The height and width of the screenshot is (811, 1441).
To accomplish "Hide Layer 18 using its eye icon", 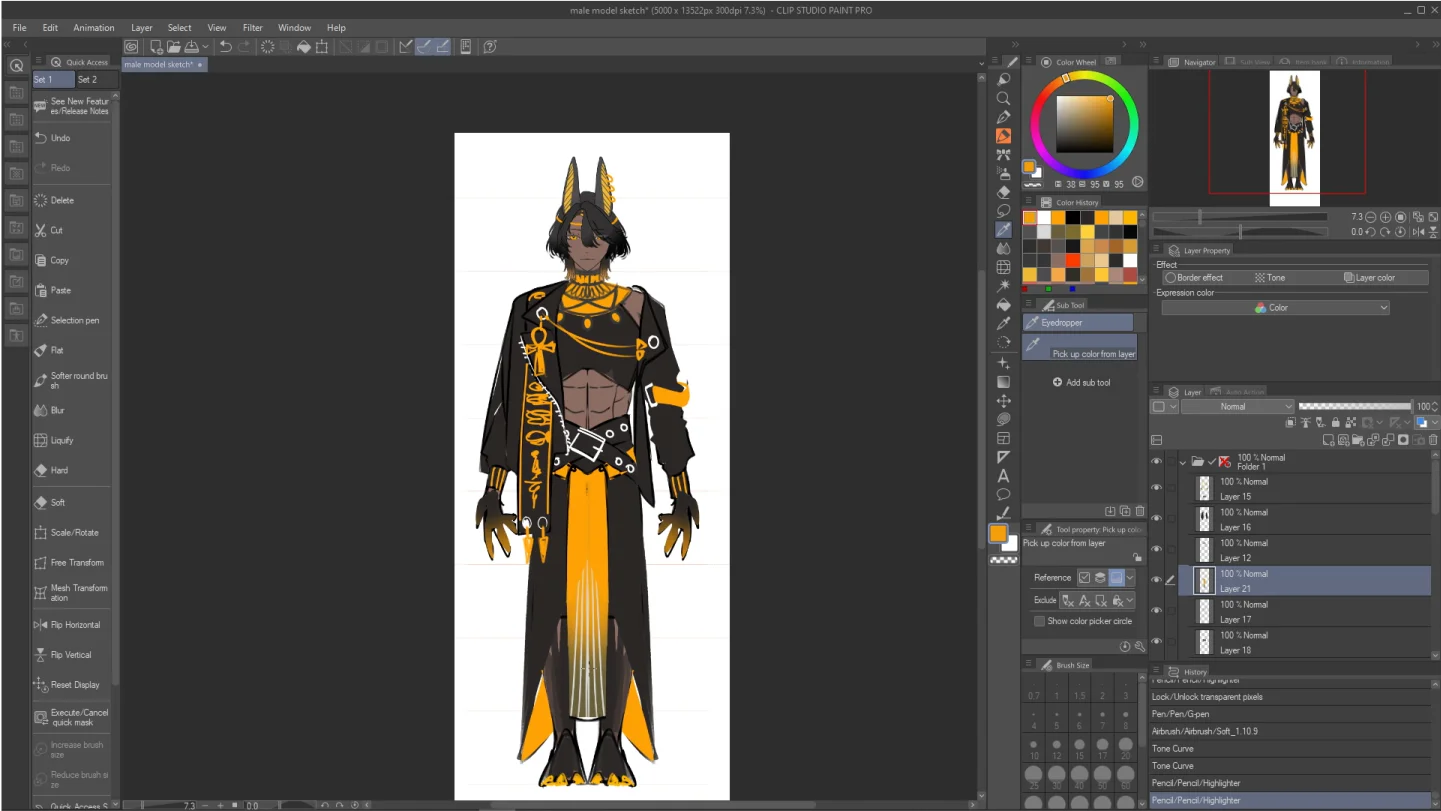I will point(1157,641).
